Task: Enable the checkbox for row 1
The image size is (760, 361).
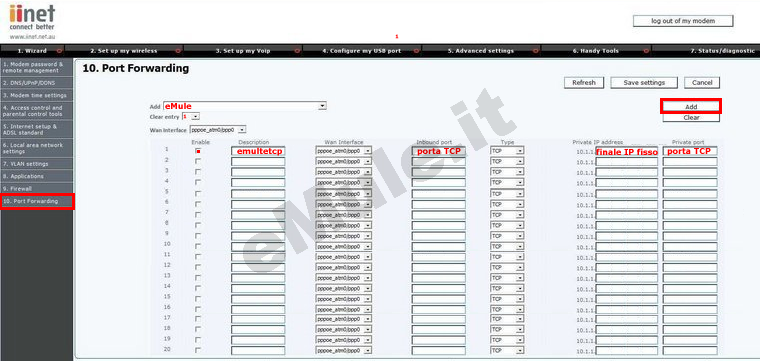Action: [198, 151]
